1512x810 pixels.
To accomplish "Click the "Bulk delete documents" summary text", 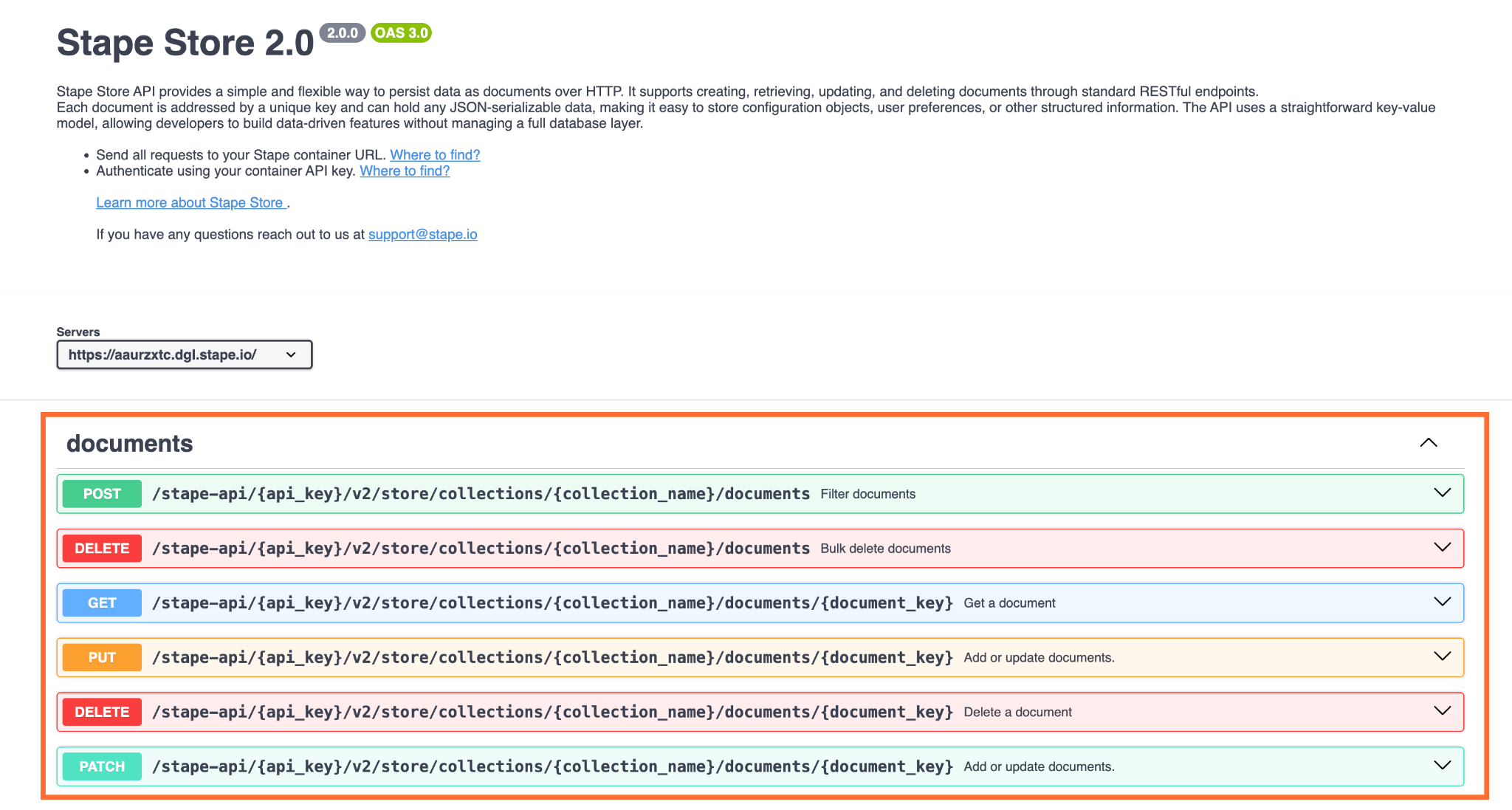I will click(x=886, y=549).
